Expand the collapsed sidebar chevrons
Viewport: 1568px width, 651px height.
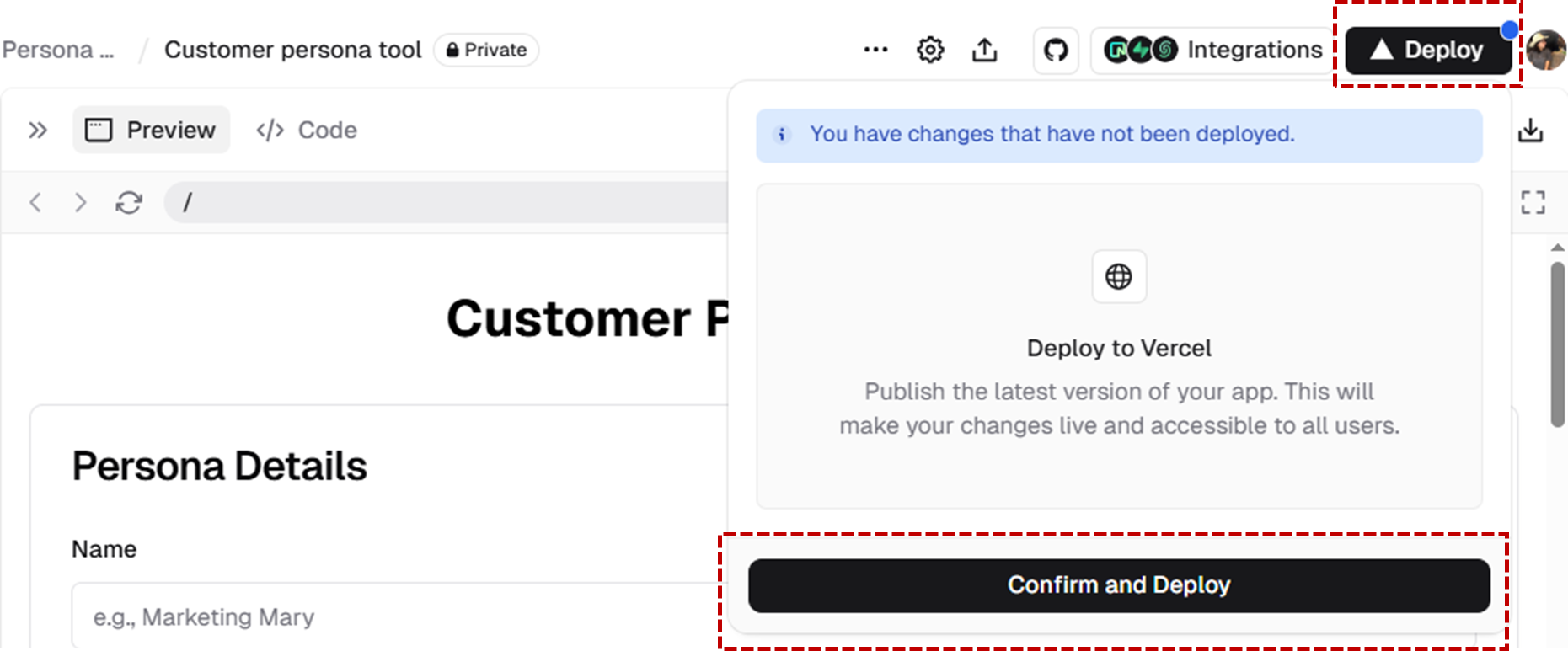[37, 131]
